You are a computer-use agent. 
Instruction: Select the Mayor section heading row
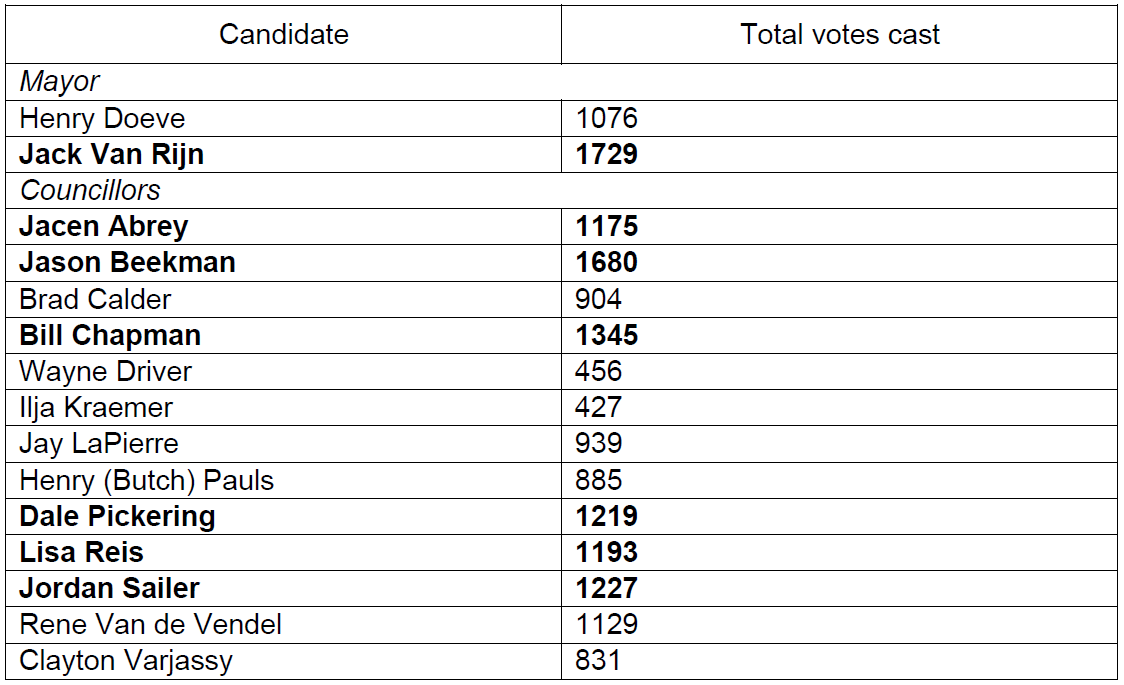pyautogui.click(x=60, y=82)
